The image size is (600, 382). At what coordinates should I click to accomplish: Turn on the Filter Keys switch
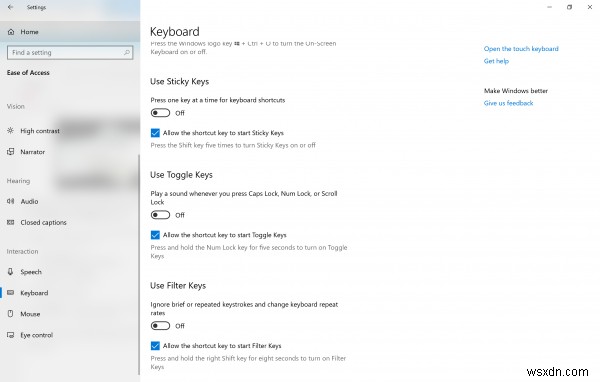pos(160,326)
